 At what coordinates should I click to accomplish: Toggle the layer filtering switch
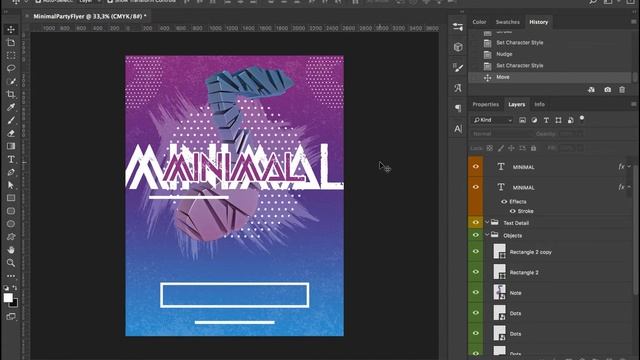click(x=582, y=119)
